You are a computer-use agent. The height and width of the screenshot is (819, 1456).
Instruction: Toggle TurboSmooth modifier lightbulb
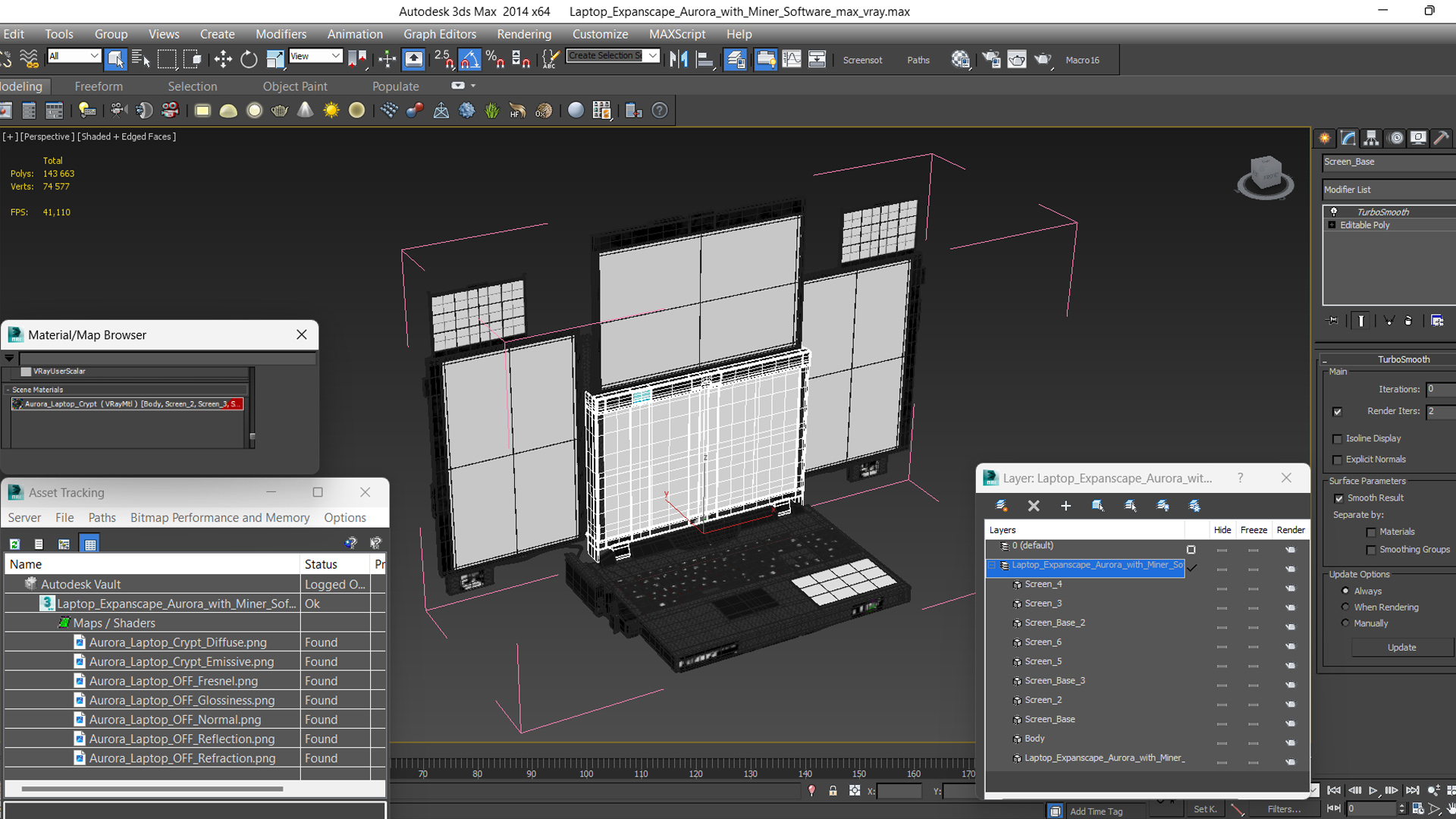1334,212
